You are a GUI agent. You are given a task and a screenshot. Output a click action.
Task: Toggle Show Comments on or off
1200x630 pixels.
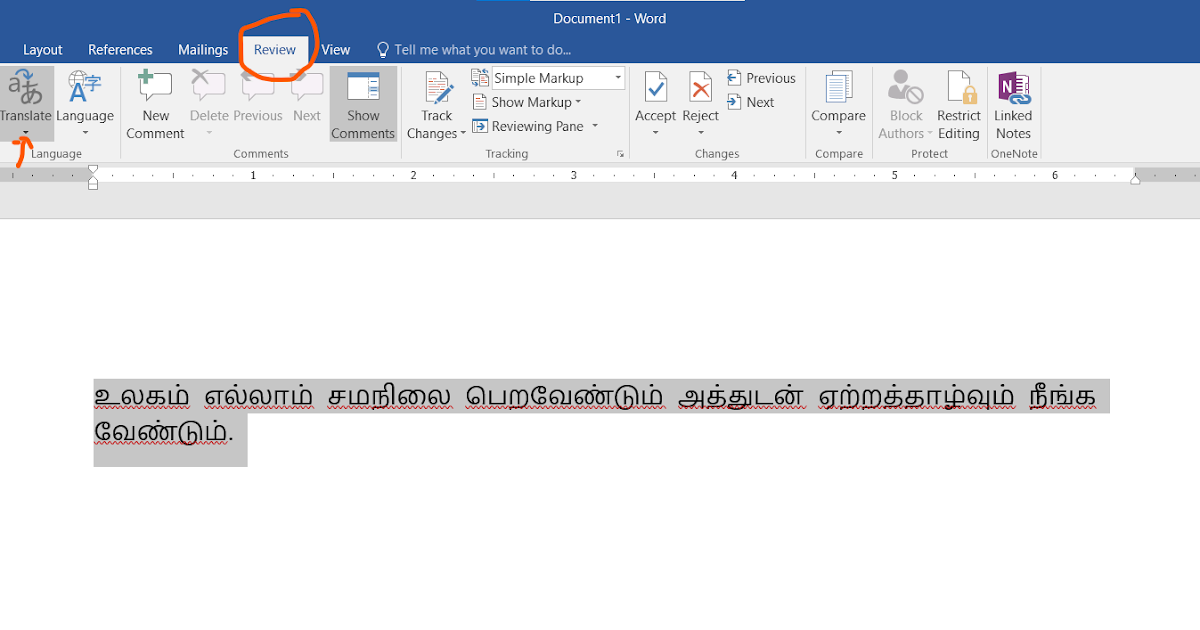click(363, 104)
